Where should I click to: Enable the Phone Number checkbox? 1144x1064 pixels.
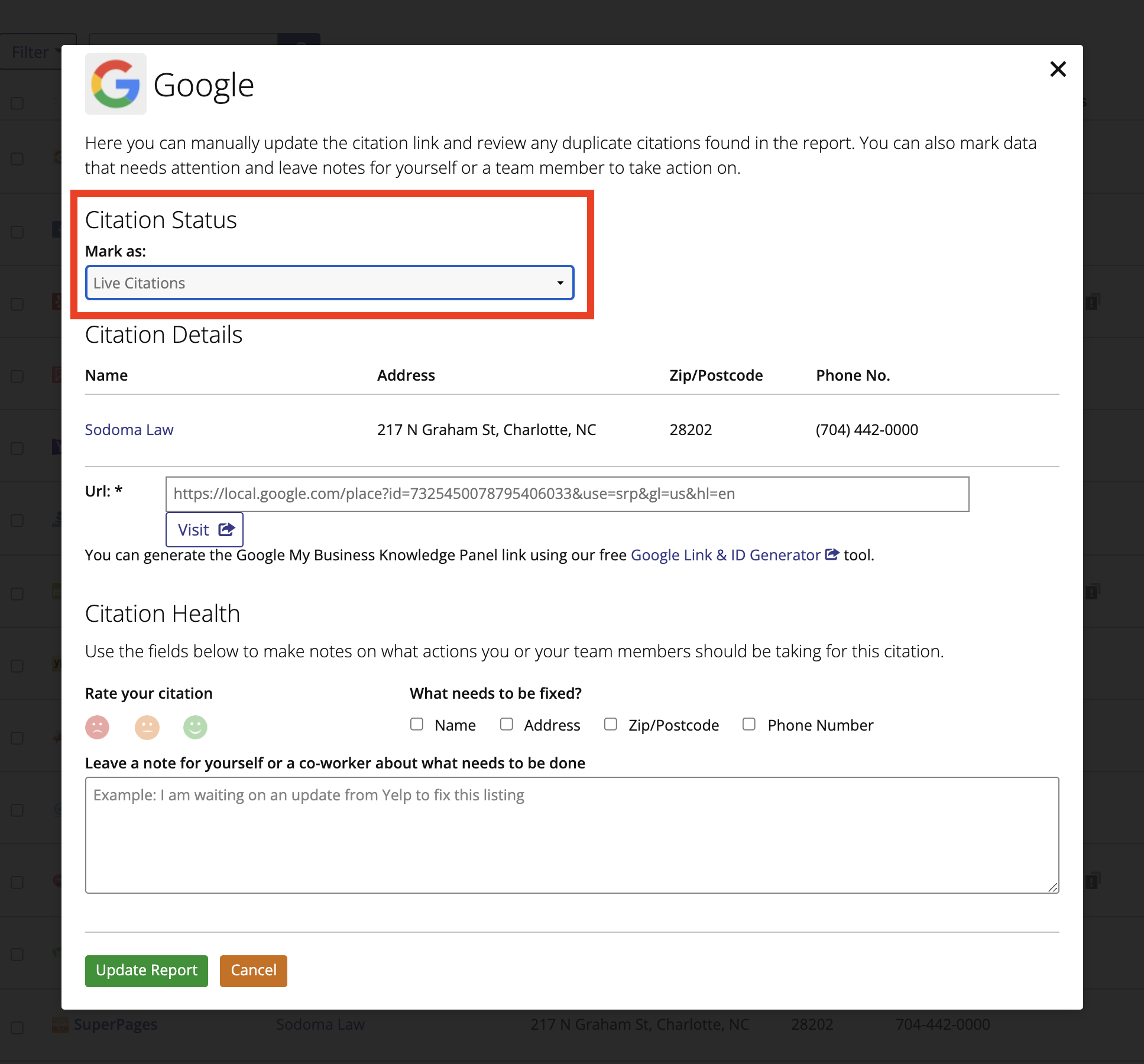tap(749, 724)
